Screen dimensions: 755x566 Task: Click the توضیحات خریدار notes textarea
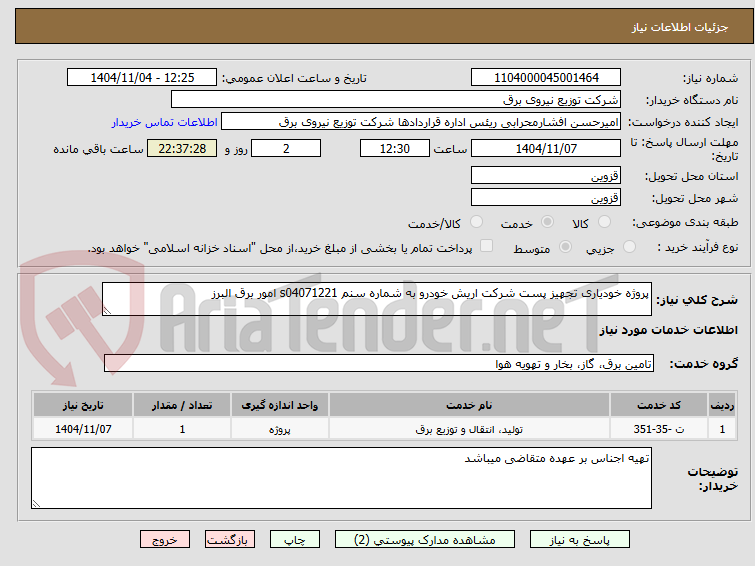[341, 478]
